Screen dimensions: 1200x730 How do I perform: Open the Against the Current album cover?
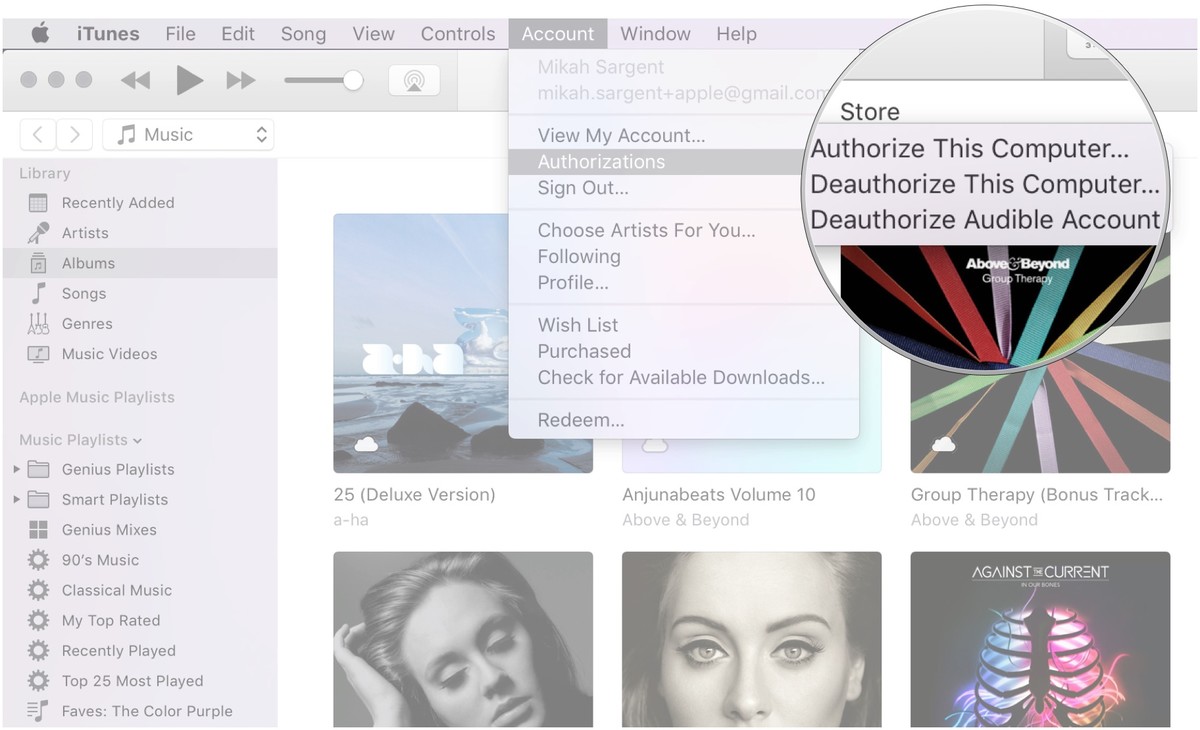click(1040, 639)
